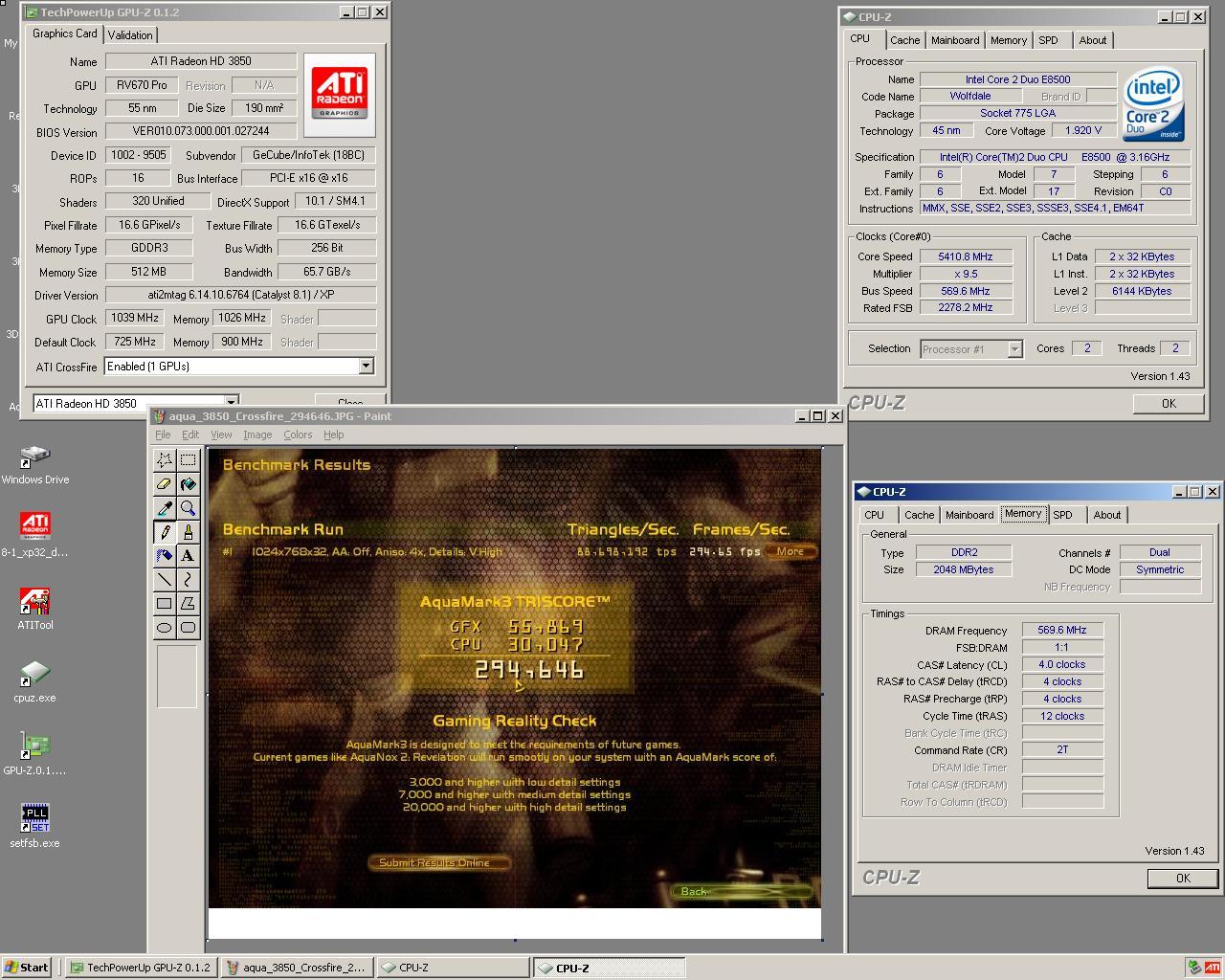The height and width of the screenshot is (980, 1225).
Task: Click the Core Voltage value 1.920 V
Action: pos(1082,130)
